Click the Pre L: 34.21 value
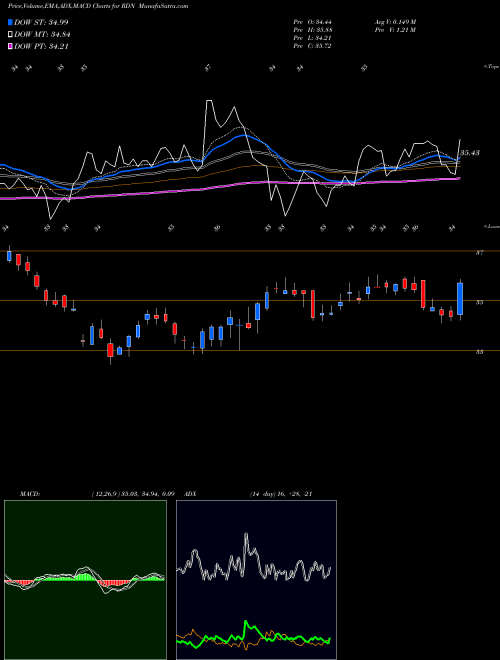500x660 pixels. coord(312,38)
